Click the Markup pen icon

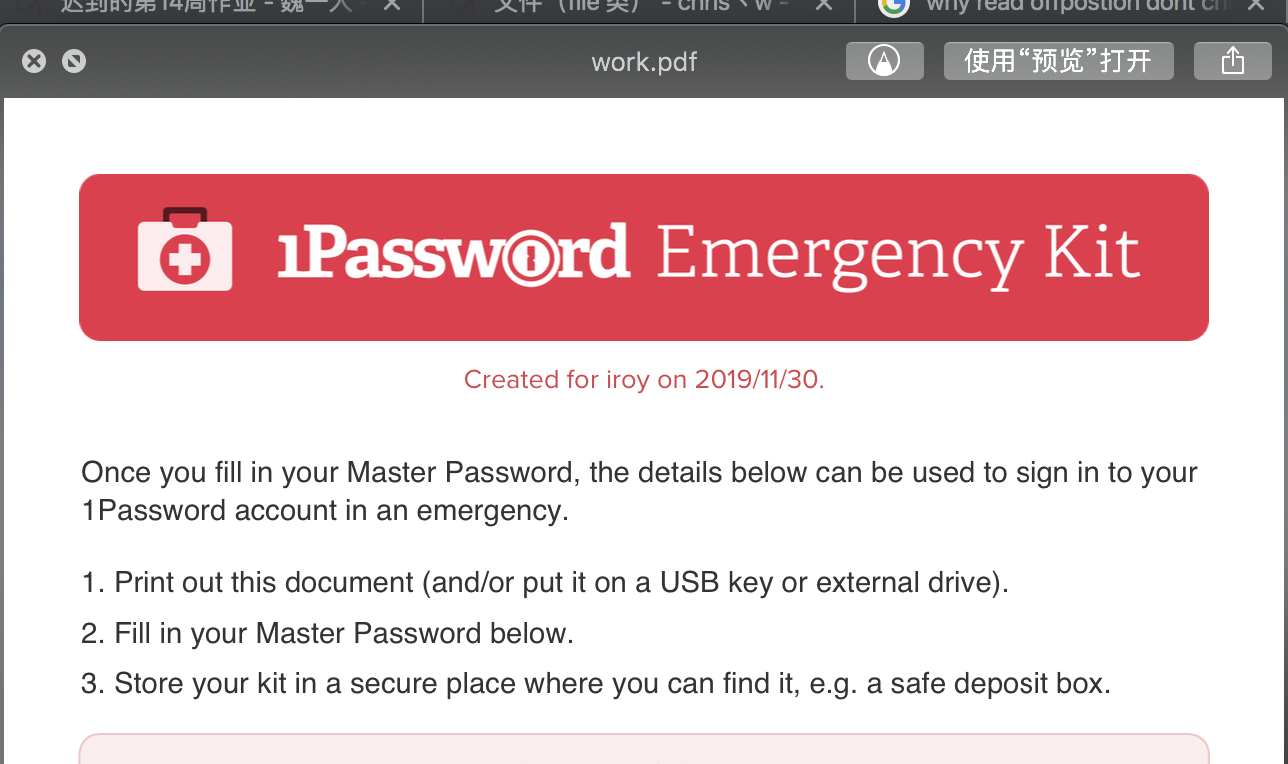(884, 61)
